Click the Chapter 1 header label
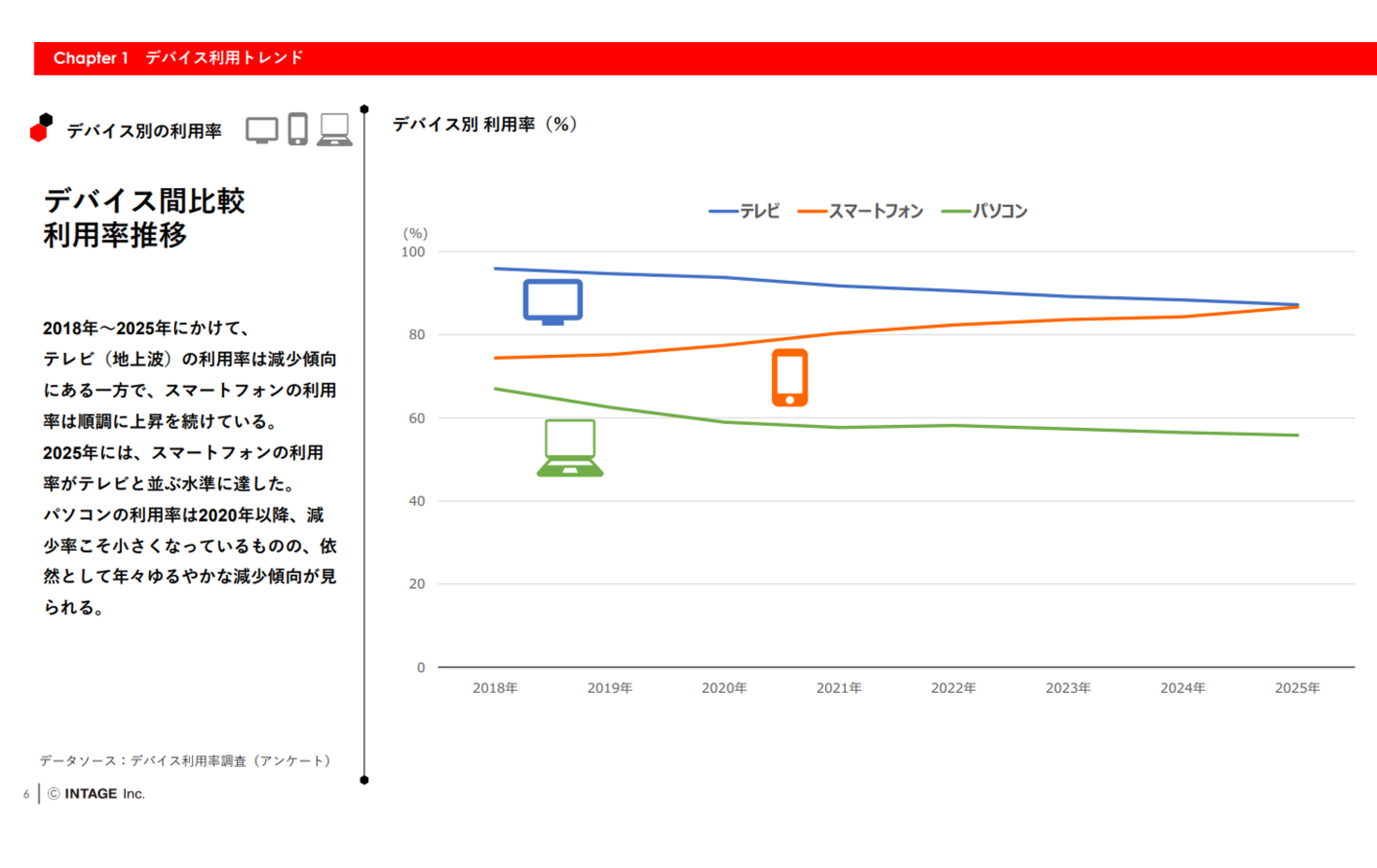The image size is (1377, 868). (x=91, y=58)
